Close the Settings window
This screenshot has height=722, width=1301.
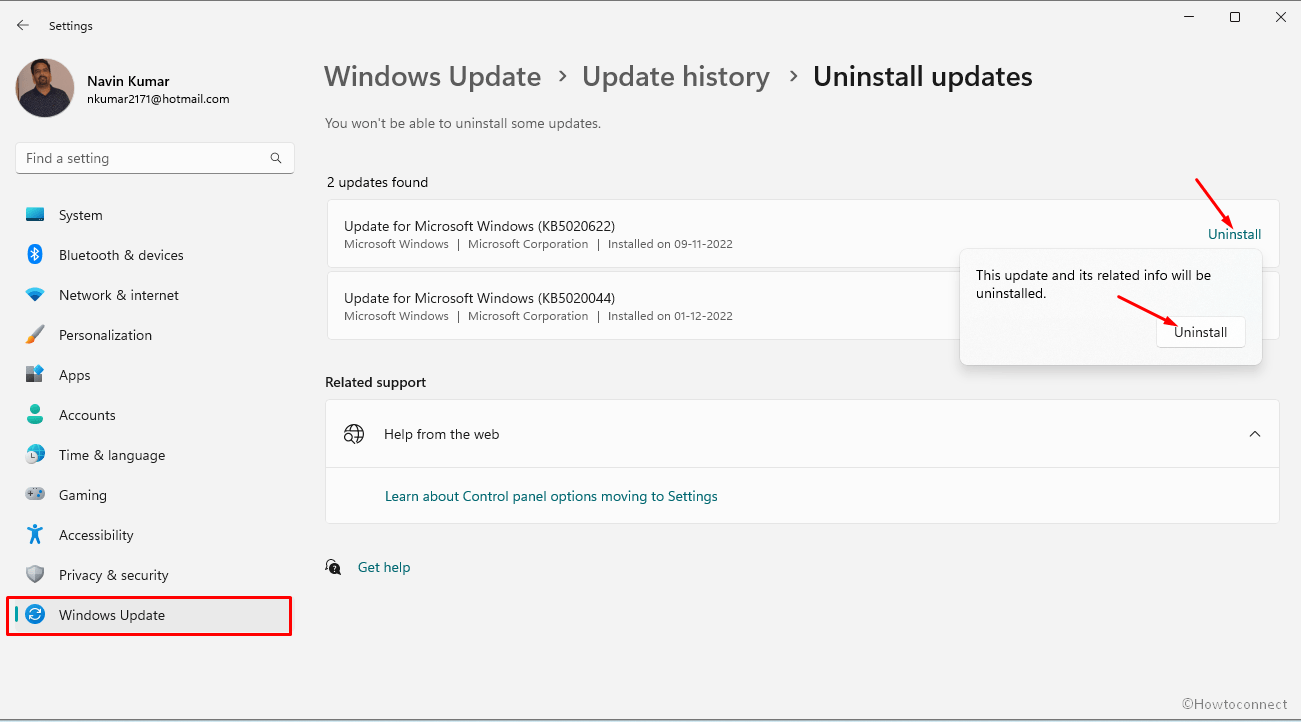click(x=1281, y=17)
